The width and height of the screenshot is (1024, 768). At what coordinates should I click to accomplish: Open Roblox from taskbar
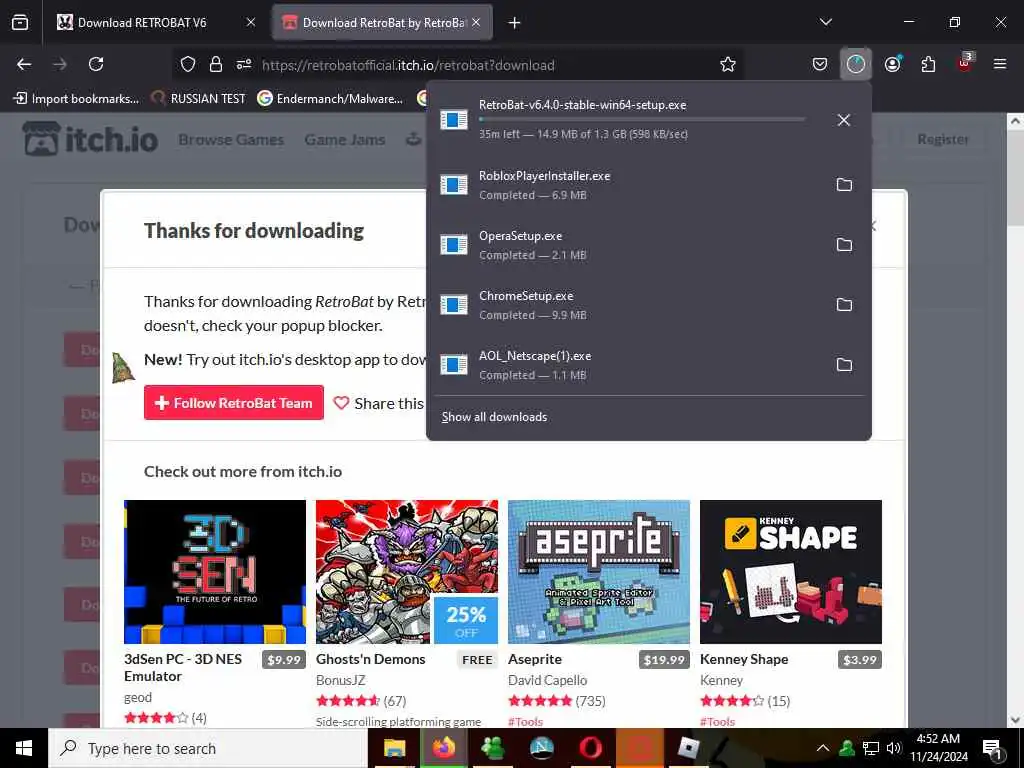(688, 748)
